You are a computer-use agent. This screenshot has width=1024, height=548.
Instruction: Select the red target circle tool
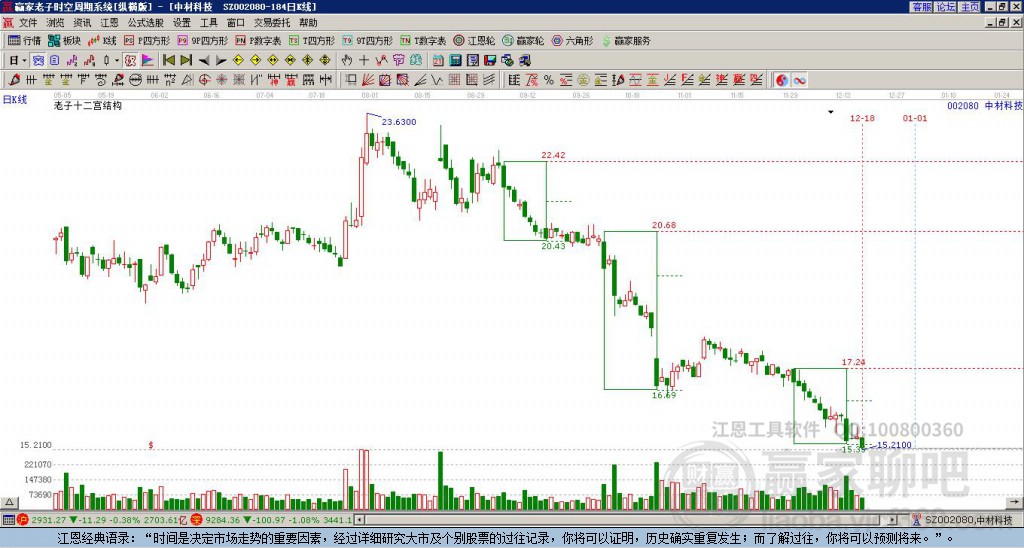tap(204, 80)
